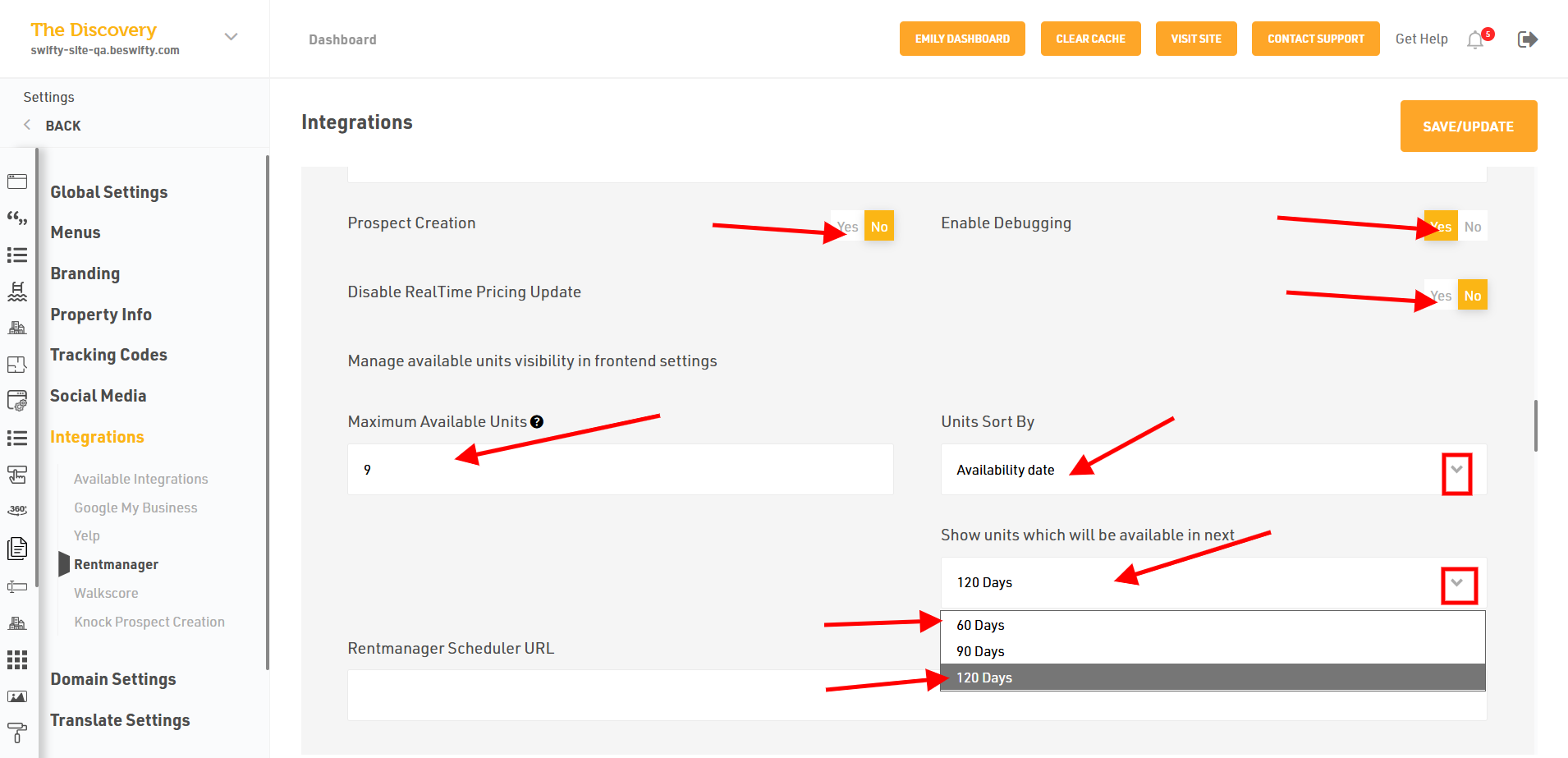Choose 60 Days from the dropdown list
The height and width of the screenshot is (758, 1568).
(x=980, y=625)
